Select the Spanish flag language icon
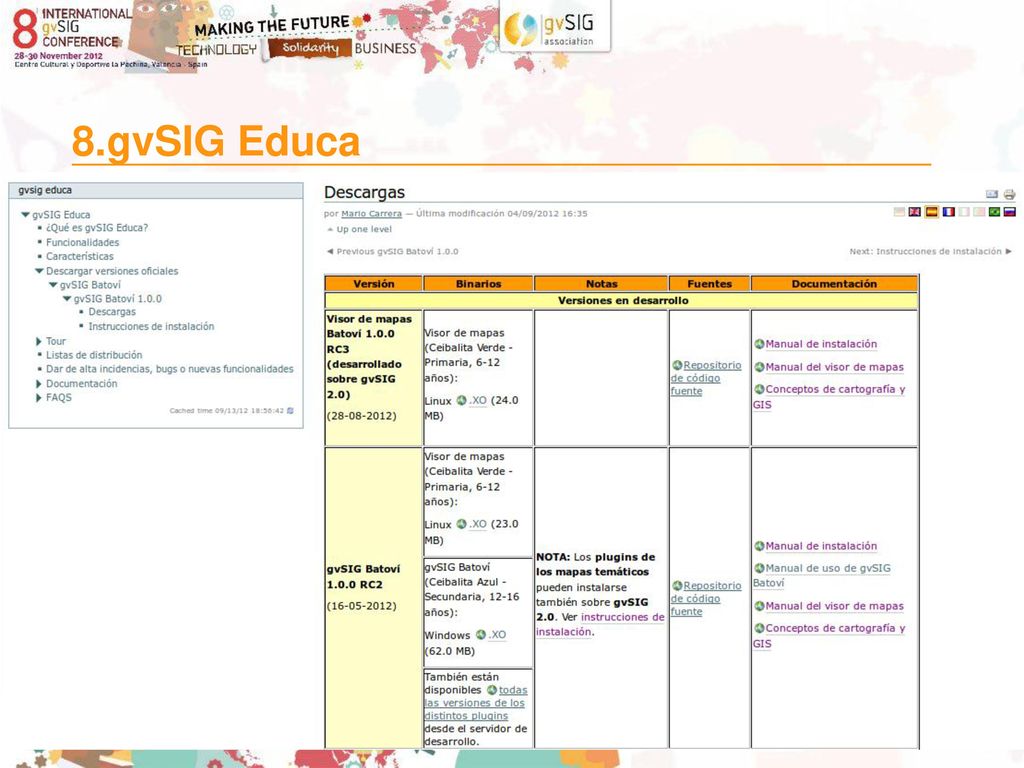The width and height of the screenshot is (1024, 768). [931, 212]
